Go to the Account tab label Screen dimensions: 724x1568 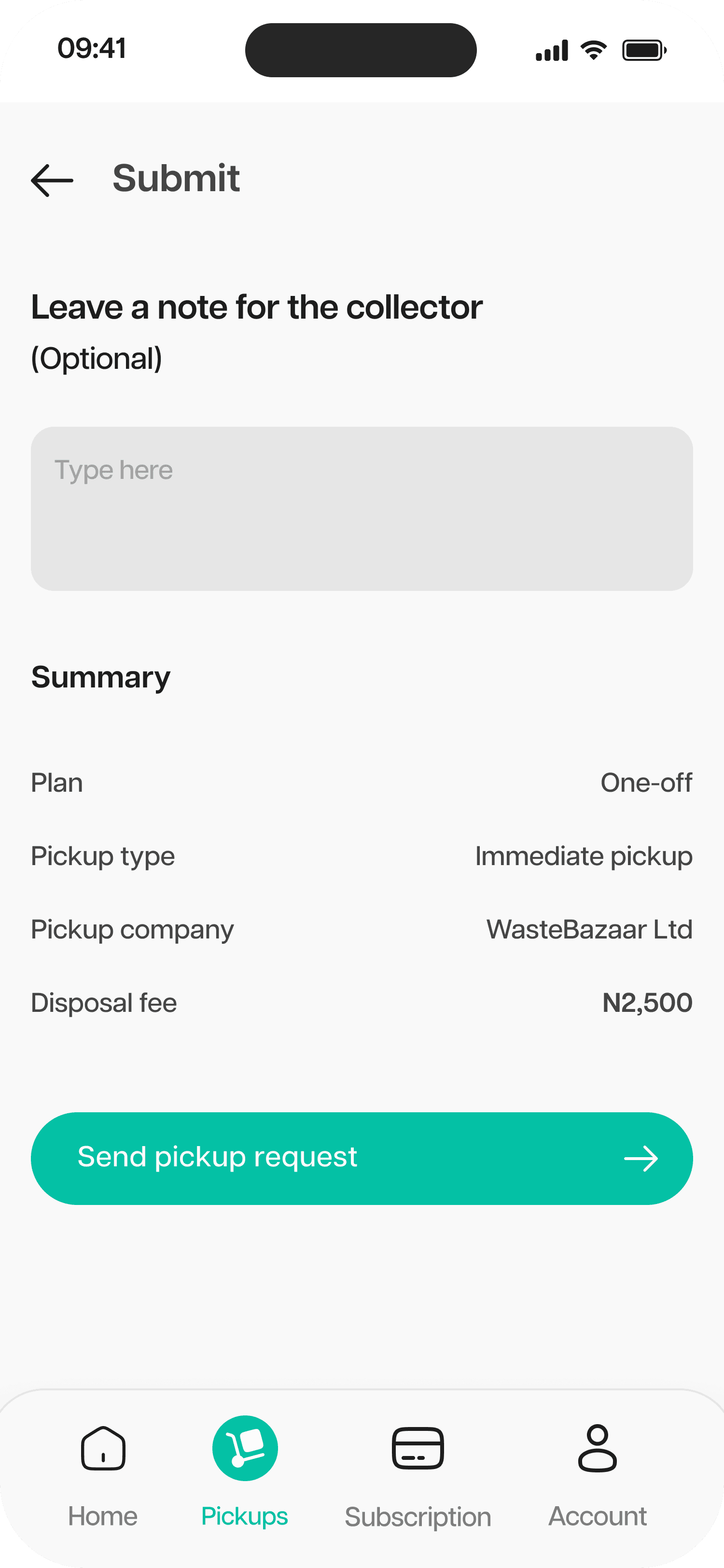(598, 1516)
